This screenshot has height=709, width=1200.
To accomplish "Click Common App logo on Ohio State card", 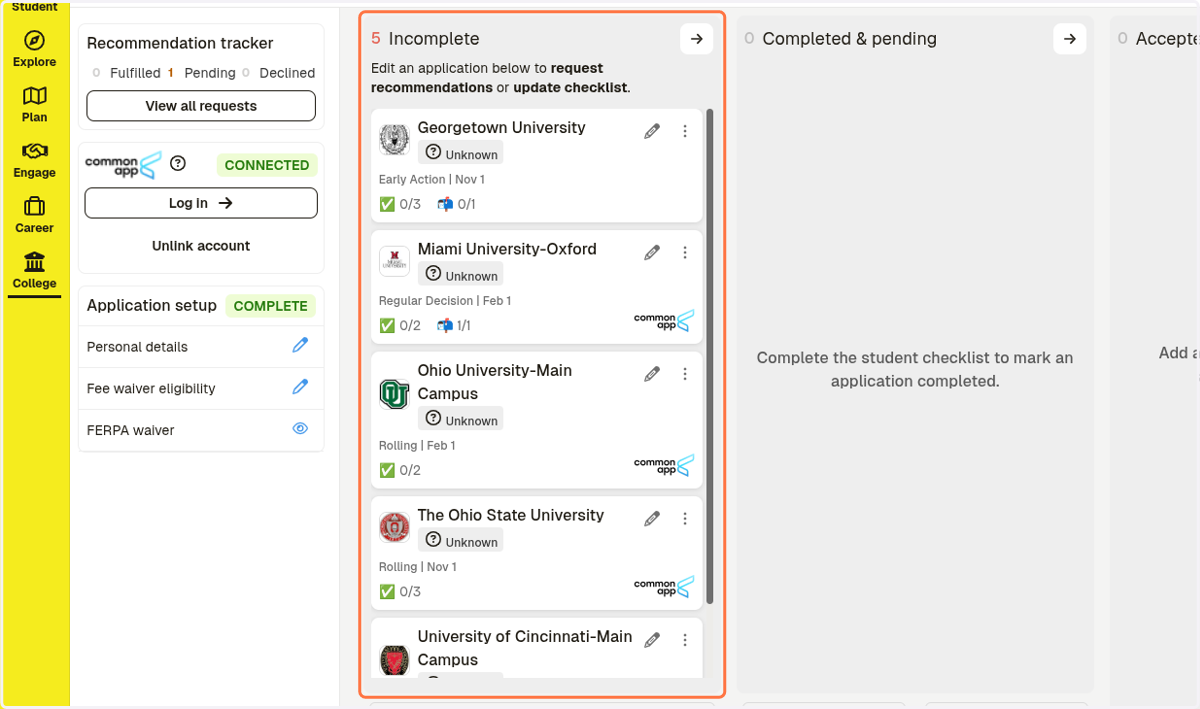I will coord(663,587).
